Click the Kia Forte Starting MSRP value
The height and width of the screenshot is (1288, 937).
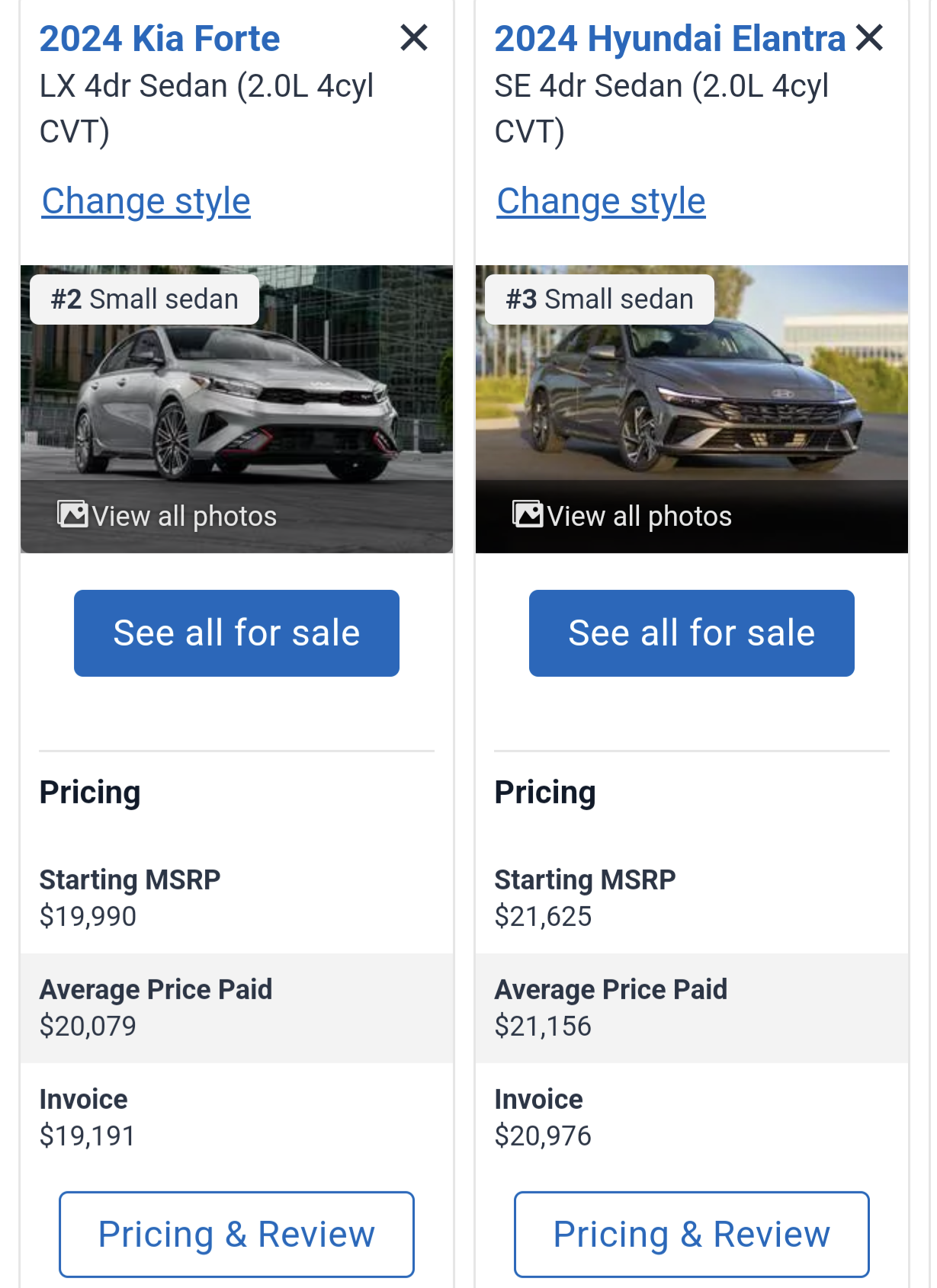88,916
